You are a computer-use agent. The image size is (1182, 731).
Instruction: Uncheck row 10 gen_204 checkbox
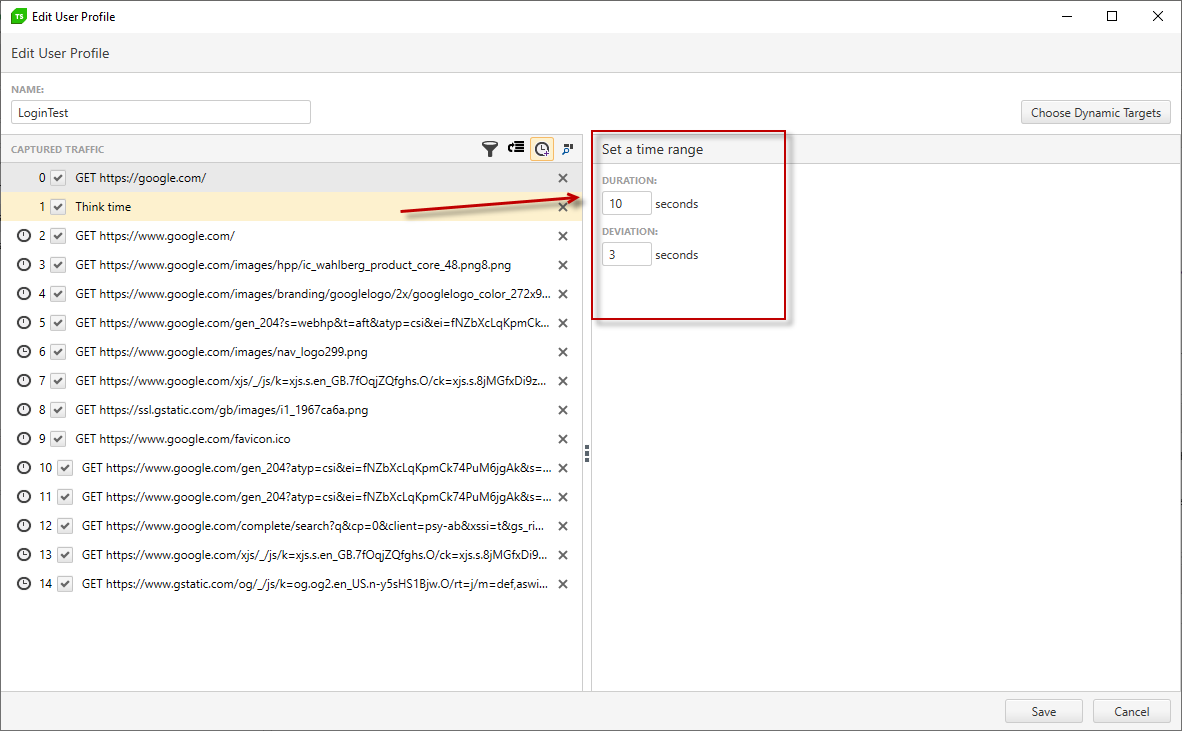65,468
